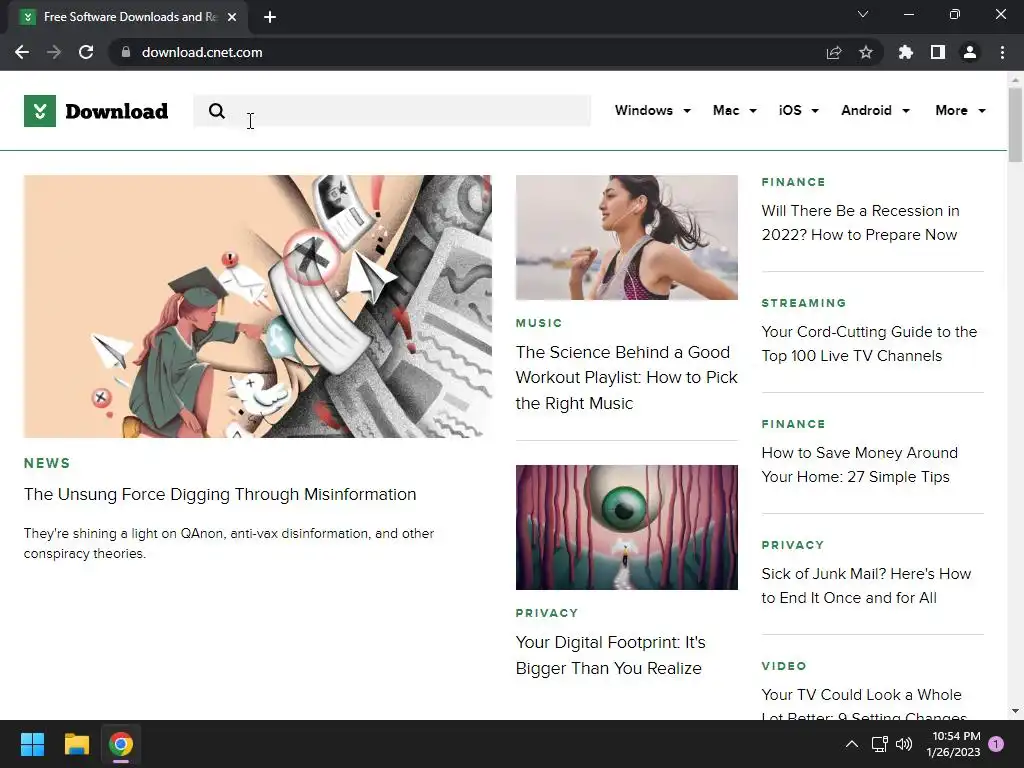The height and width of the screenshot is (768, 1024).
Task: Open Sick of Junk Mail article
Action: pyautogui.click(x=866, y=585)
